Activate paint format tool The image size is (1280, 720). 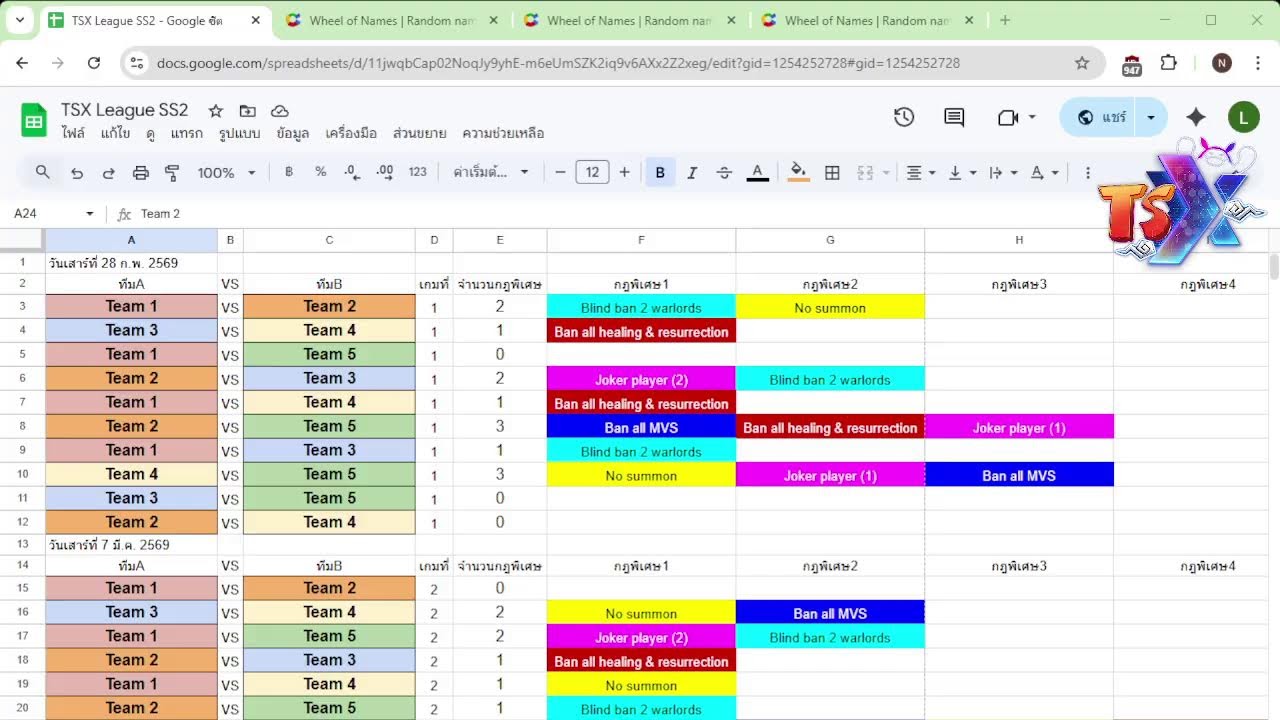click(172, 173)
